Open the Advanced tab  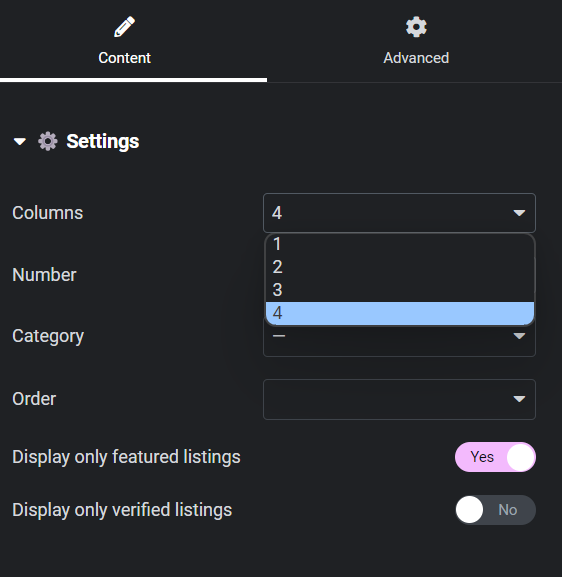click(416, 40)
